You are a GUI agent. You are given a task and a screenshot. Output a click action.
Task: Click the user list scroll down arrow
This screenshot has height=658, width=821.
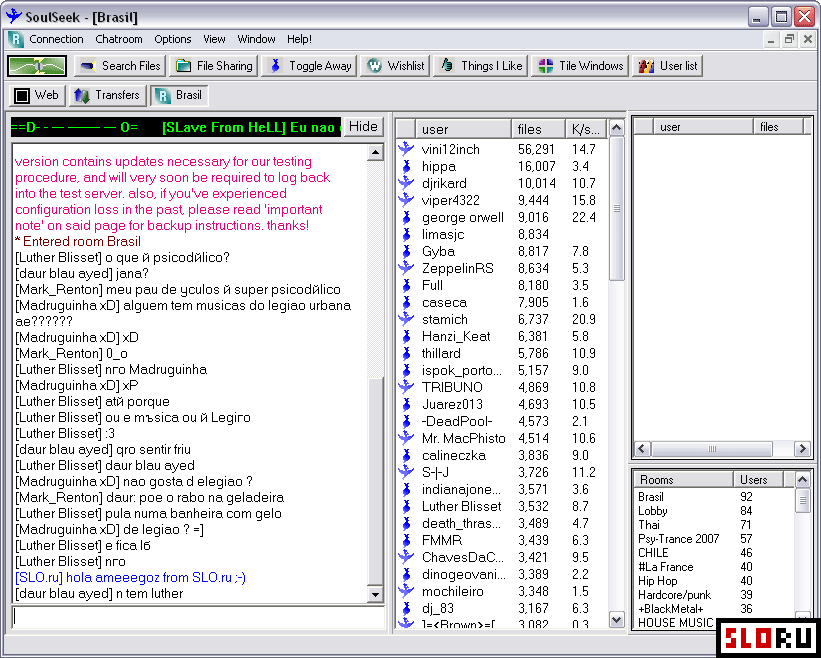point(617,620)
